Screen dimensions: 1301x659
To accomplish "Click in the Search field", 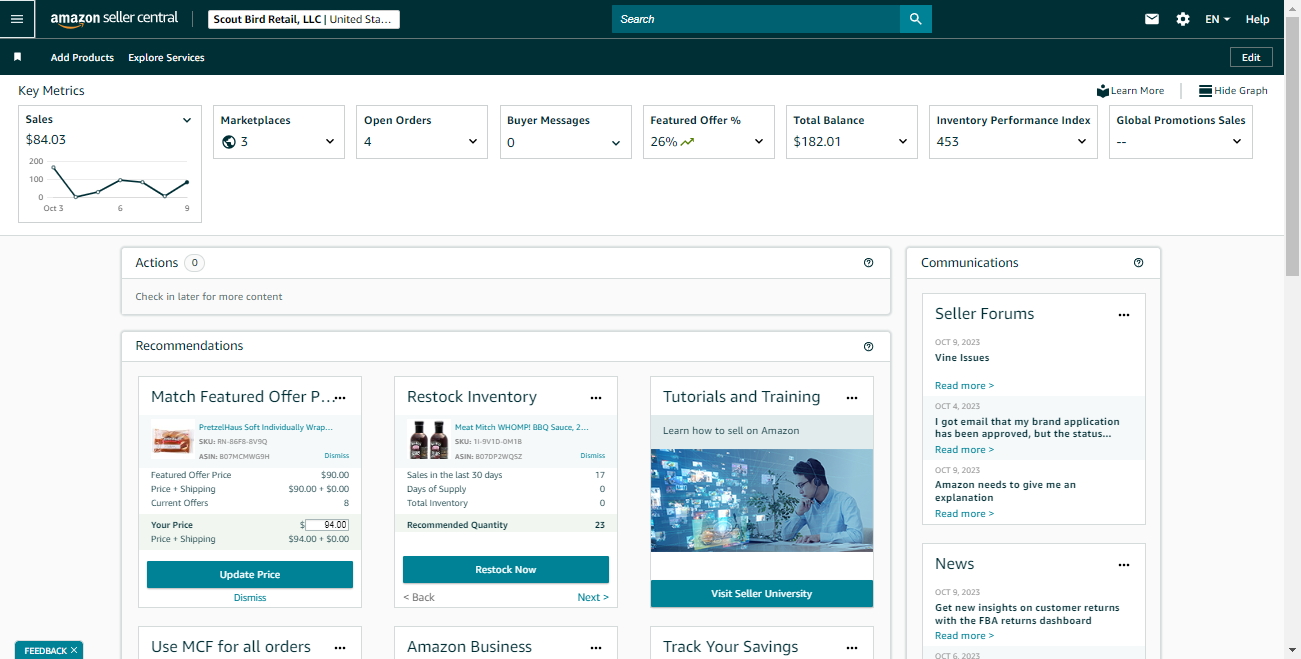I will click(x=756, y=19).
